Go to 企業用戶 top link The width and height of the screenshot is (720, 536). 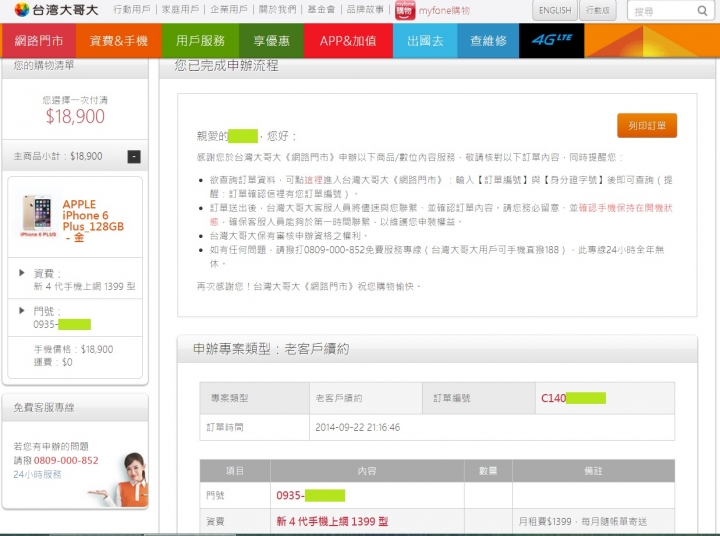click(229, 10)
